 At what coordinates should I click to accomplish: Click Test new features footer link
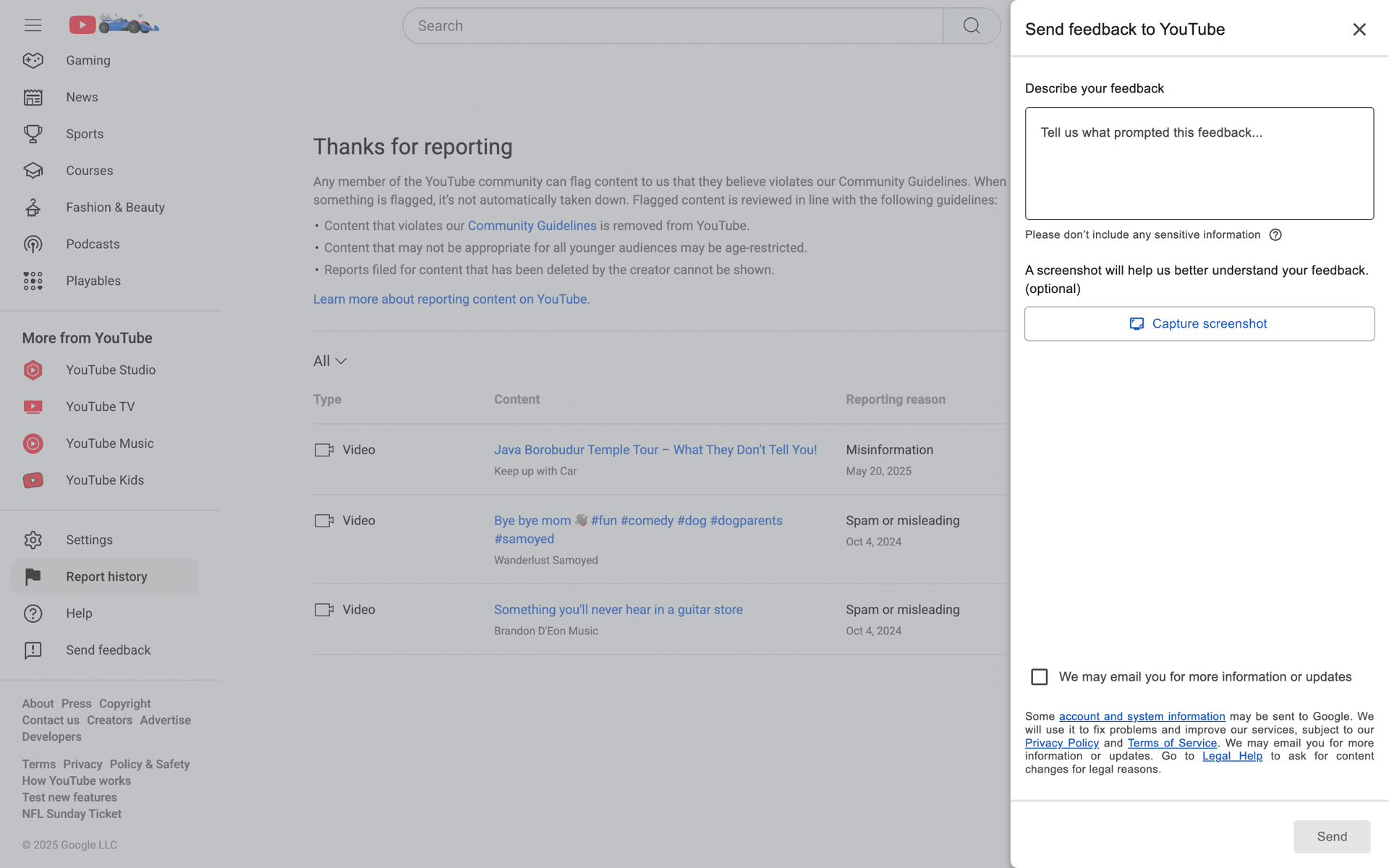(x=69, y=798)
